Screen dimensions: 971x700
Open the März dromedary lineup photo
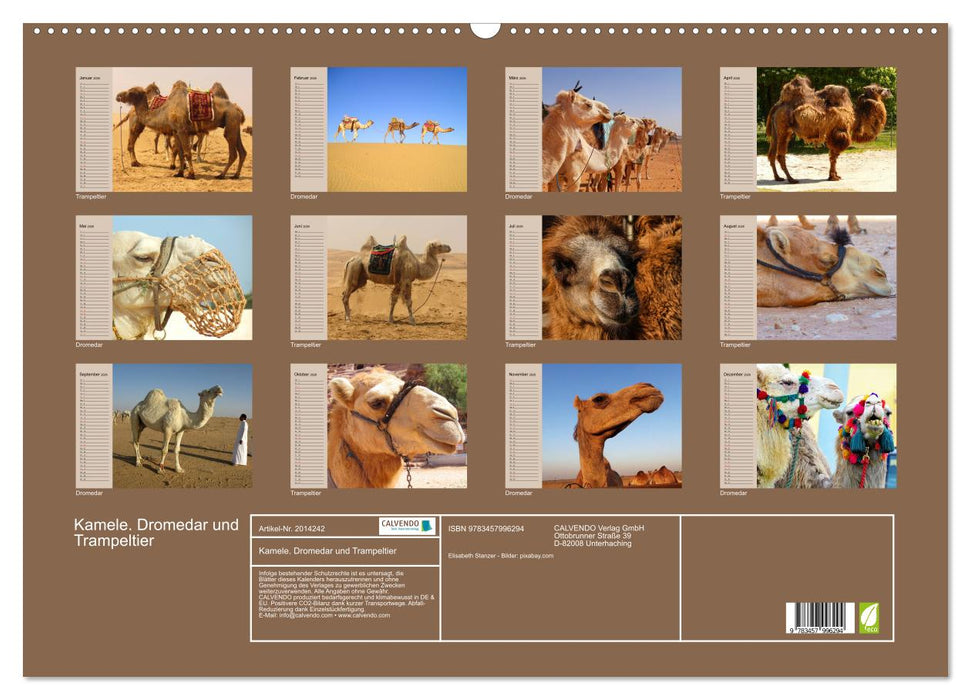coord(611,129)
